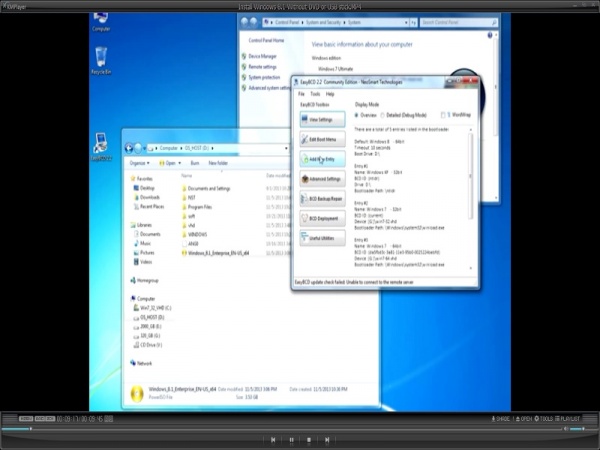Image resolution: width=600 pixels, height=450 pixels.
Task: Click Explorer forward navigation arrow
Action: point(138,148)
